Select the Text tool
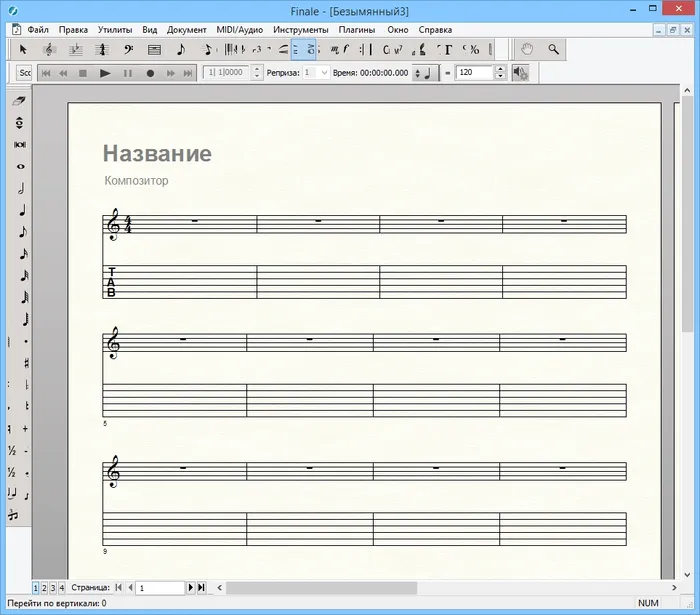The image size is (700, 615). (x=445, y=50)
